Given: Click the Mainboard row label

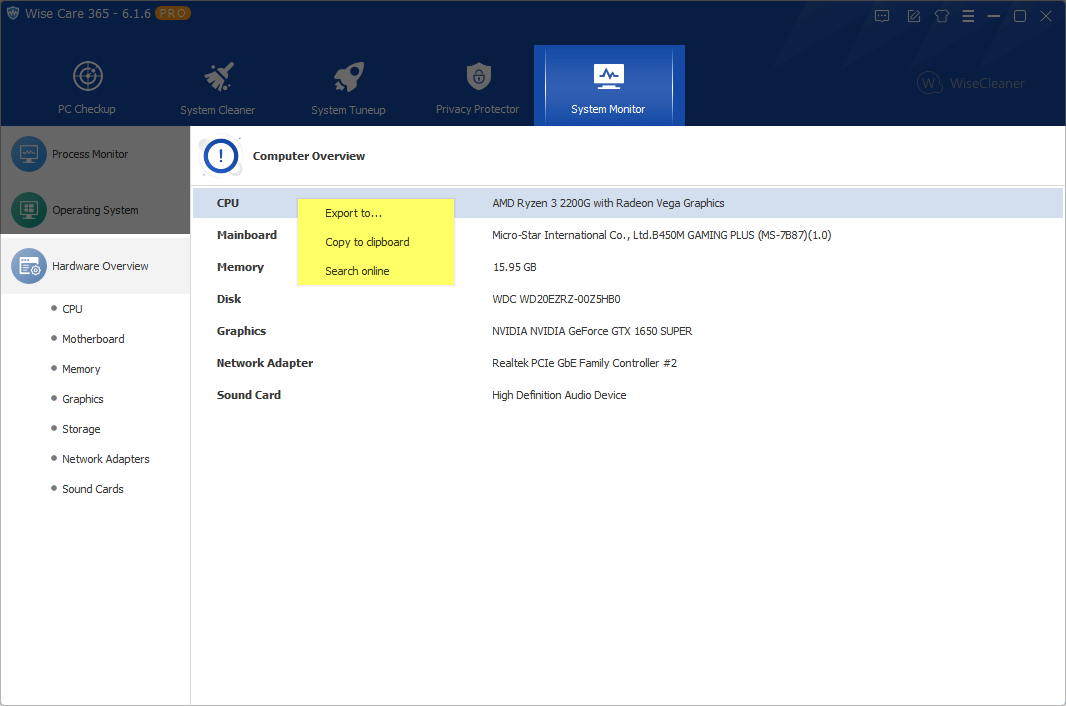Looking at the screenshot, I should click(x=247, y=235).
